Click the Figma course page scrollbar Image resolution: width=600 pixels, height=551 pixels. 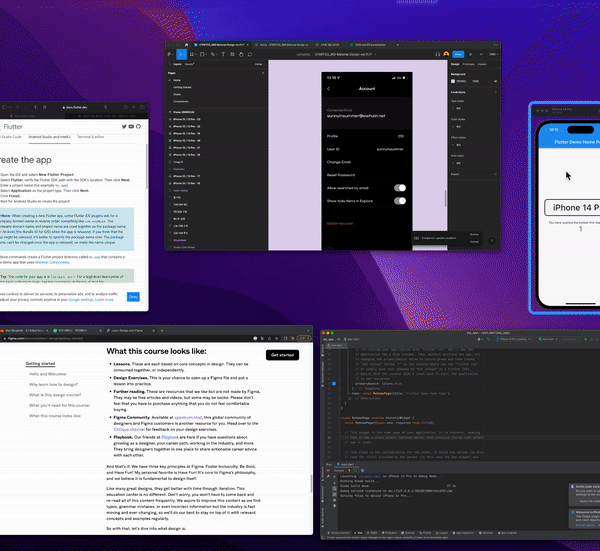pyautogui.click(x=311, y=484)
